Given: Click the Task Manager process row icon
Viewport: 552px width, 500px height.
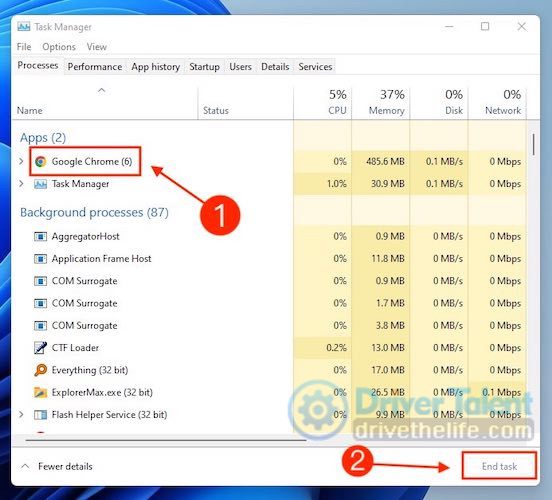Looking at the screenshot, I should 40,184.
